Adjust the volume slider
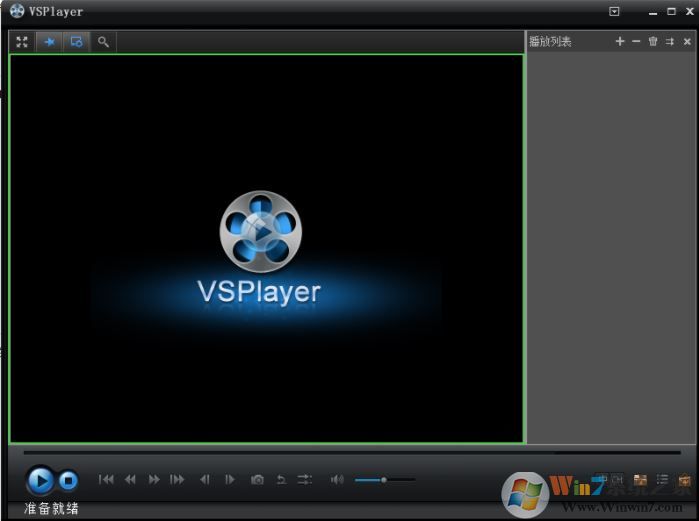The image size is (699, 521). [385, 480]
